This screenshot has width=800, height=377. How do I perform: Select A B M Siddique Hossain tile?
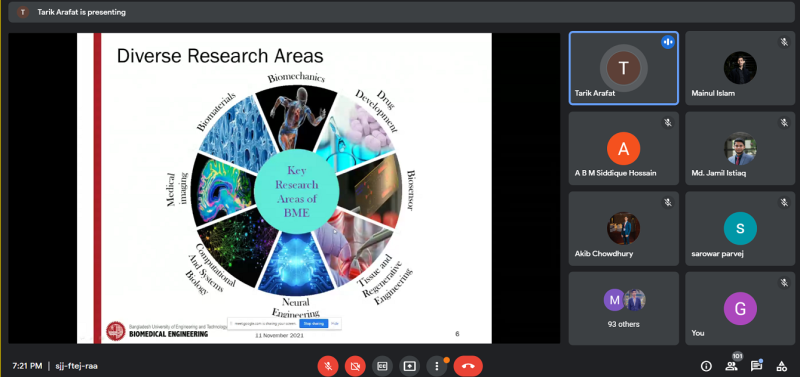coord(623,148)
